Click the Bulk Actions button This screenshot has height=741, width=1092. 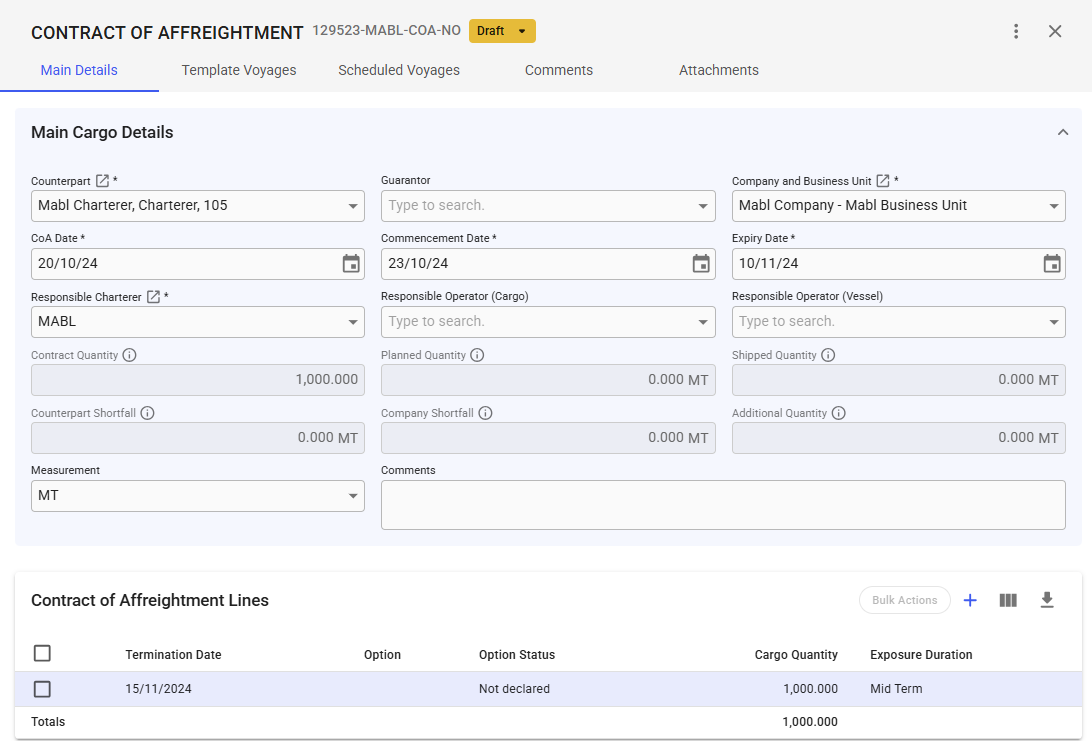point(904,600)
